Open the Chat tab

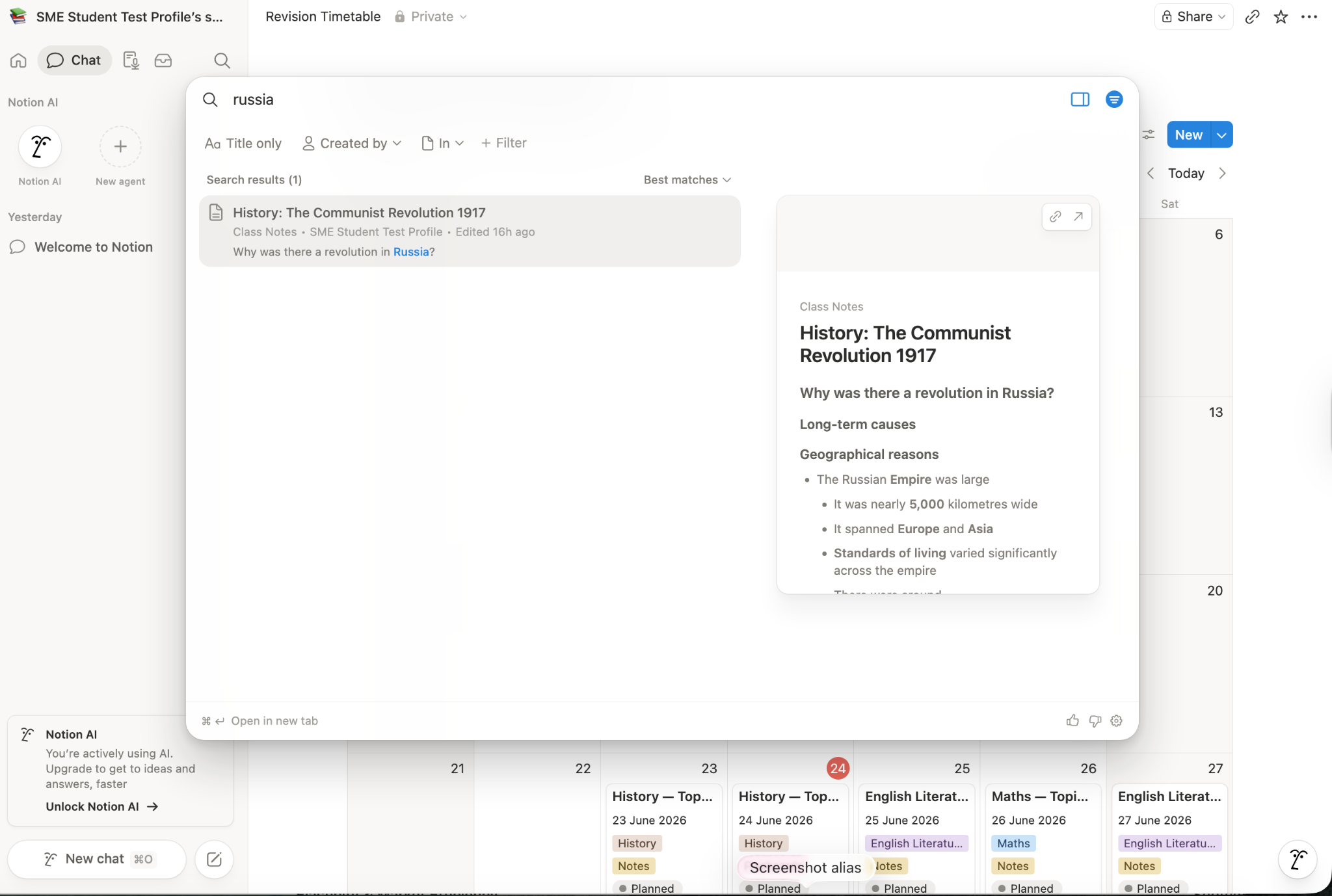pos(74,60)
